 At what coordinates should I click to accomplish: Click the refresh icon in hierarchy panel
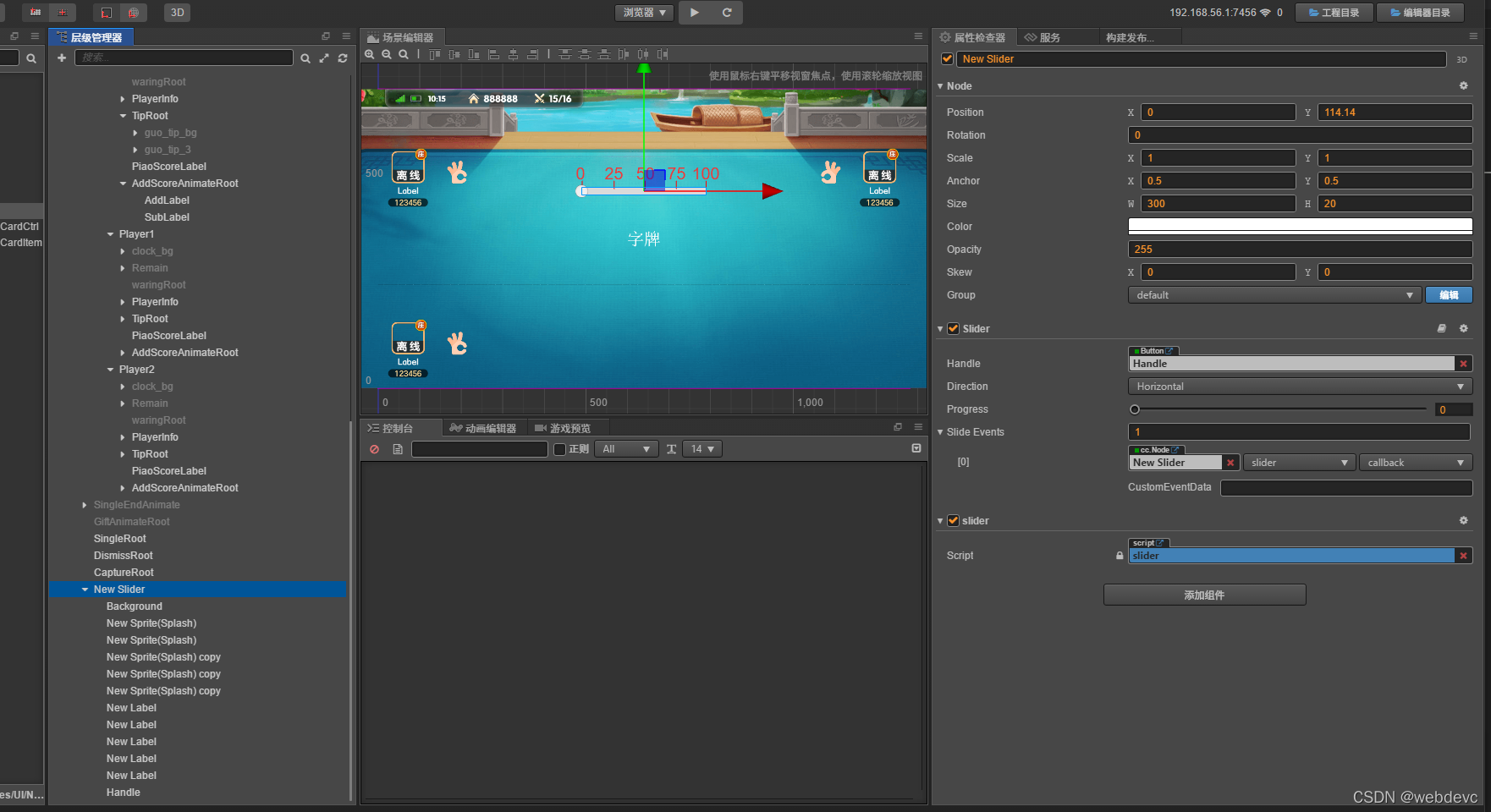click(342, 58)
